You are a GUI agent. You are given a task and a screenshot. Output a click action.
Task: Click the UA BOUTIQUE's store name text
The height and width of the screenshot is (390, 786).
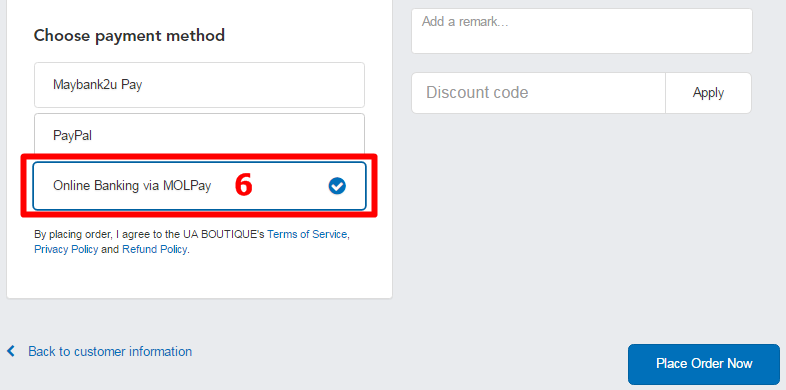[x=224, y=234]
